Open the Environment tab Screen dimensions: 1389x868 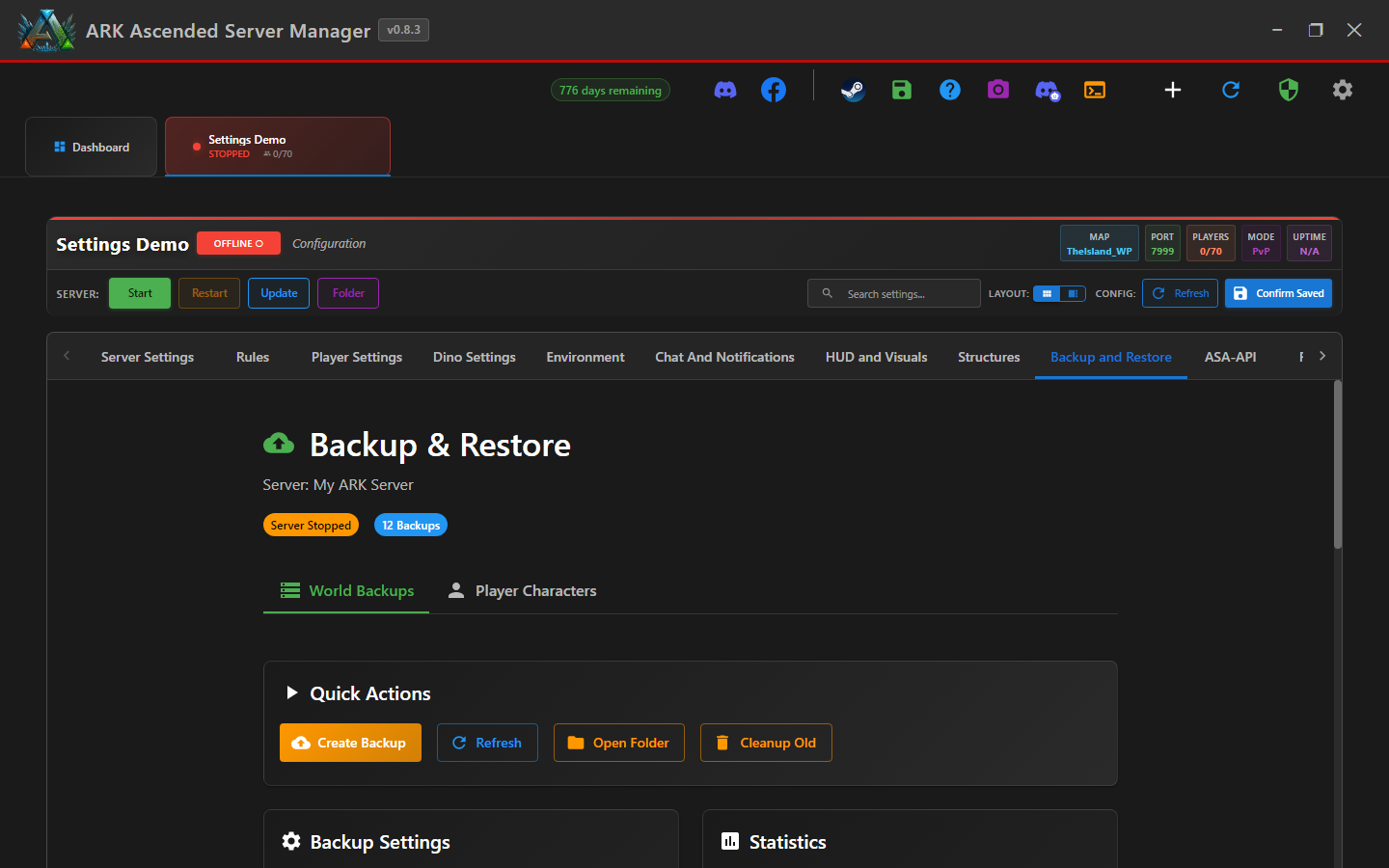coord(586,357)
